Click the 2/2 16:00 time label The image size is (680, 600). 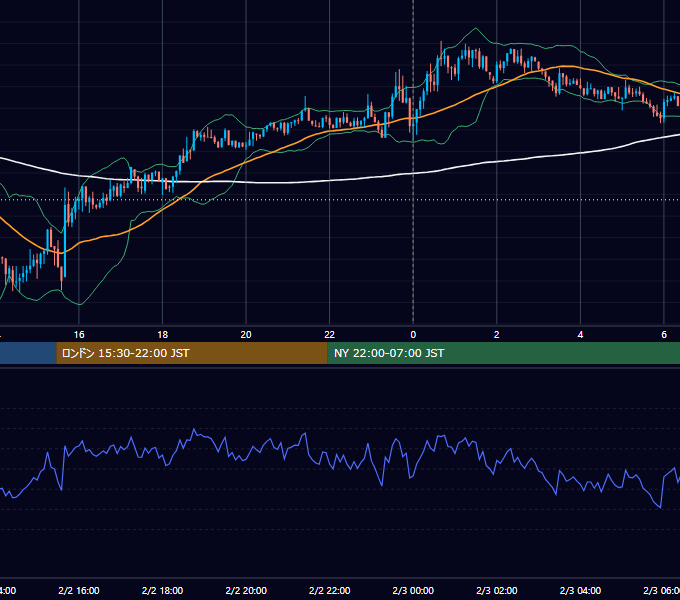79,590
